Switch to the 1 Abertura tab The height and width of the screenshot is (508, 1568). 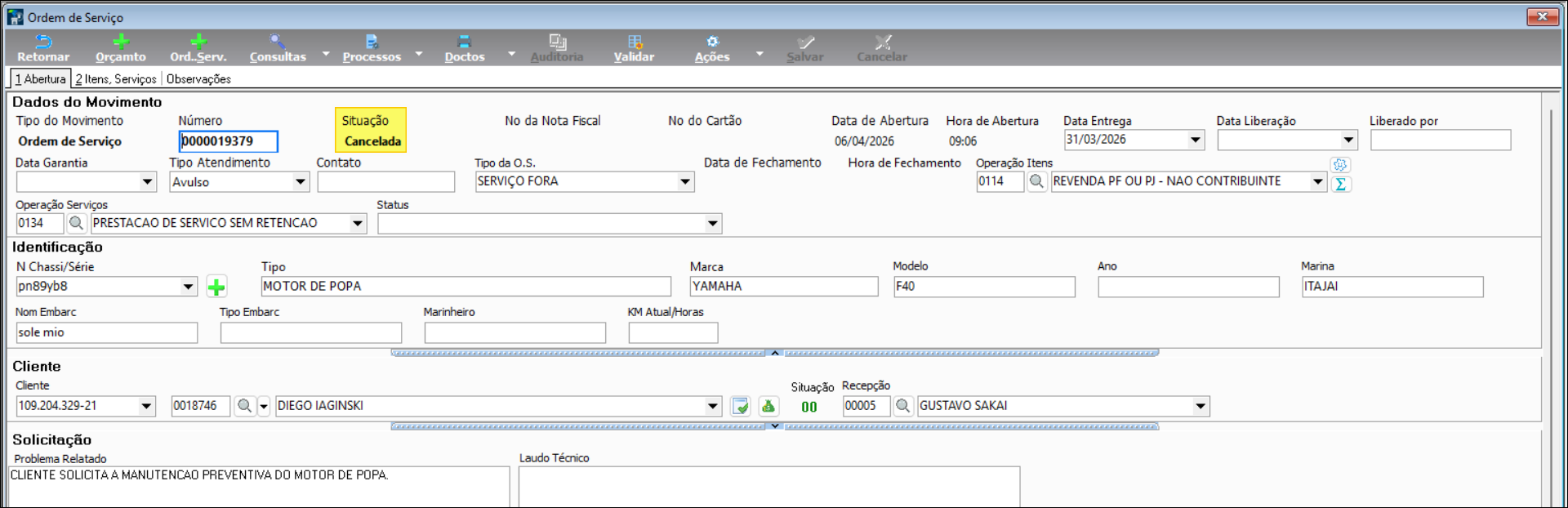[x=41, y=79]
